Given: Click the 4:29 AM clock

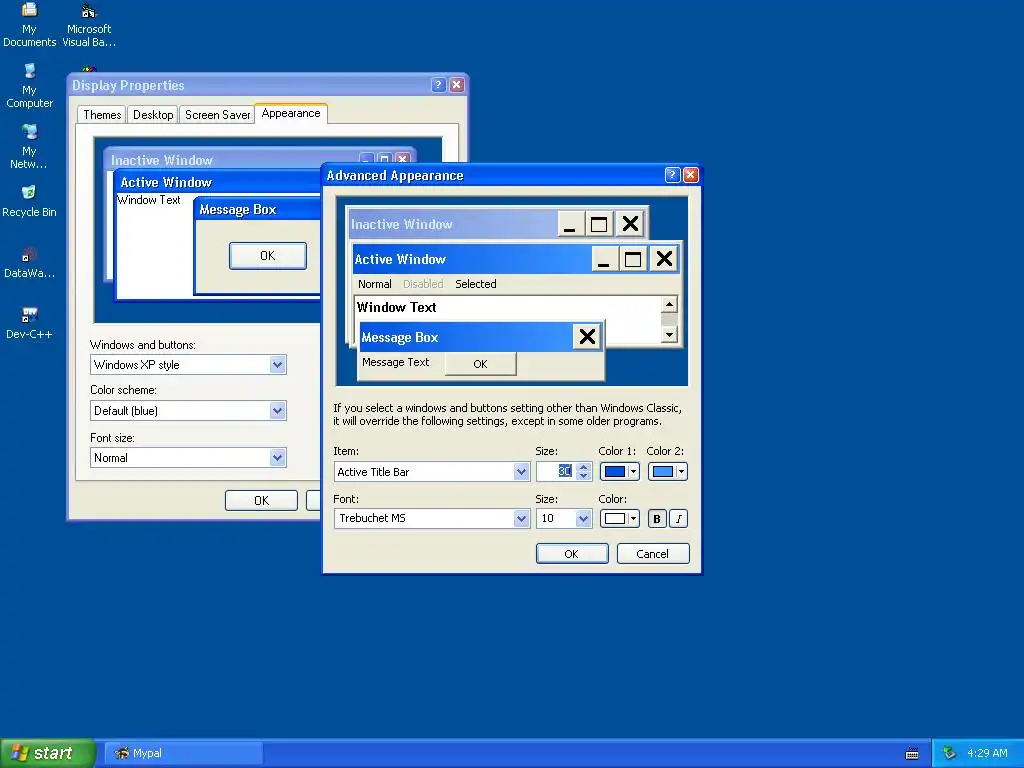Looking at the screenshot, I should pos(987,753).
